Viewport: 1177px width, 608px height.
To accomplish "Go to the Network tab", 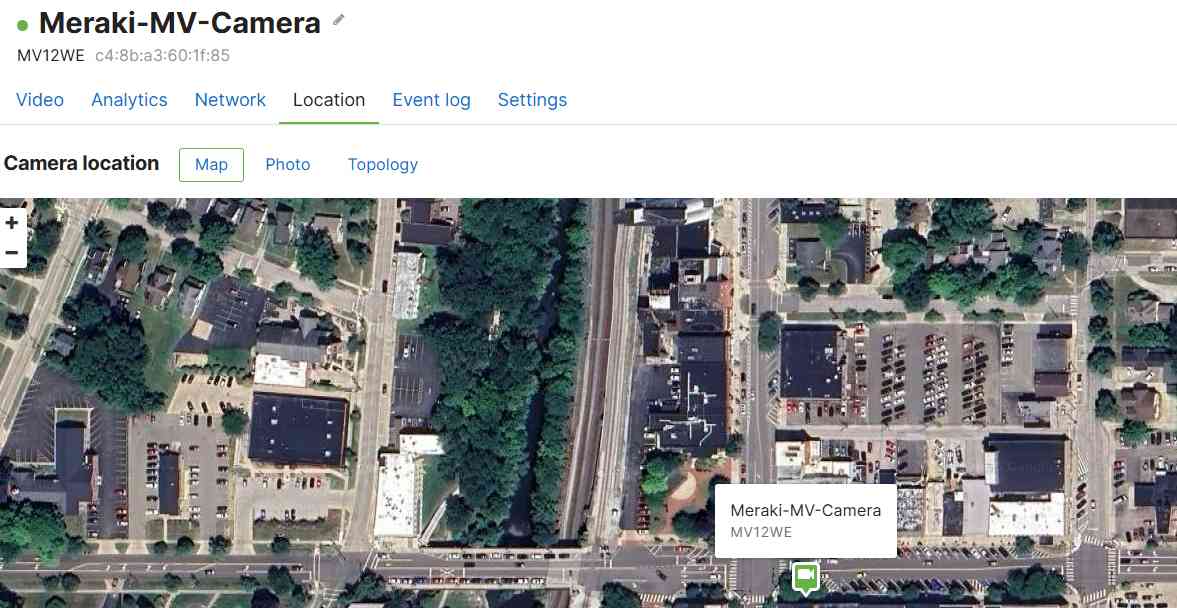I will coord(230,100).
